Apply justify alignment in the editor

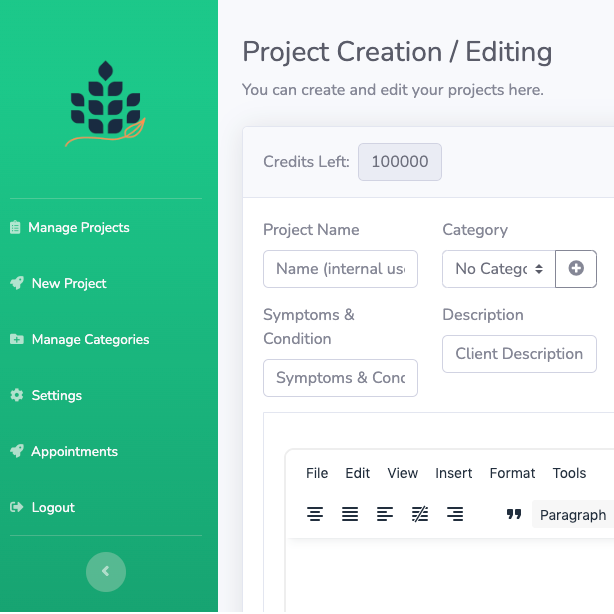point(350,514)
